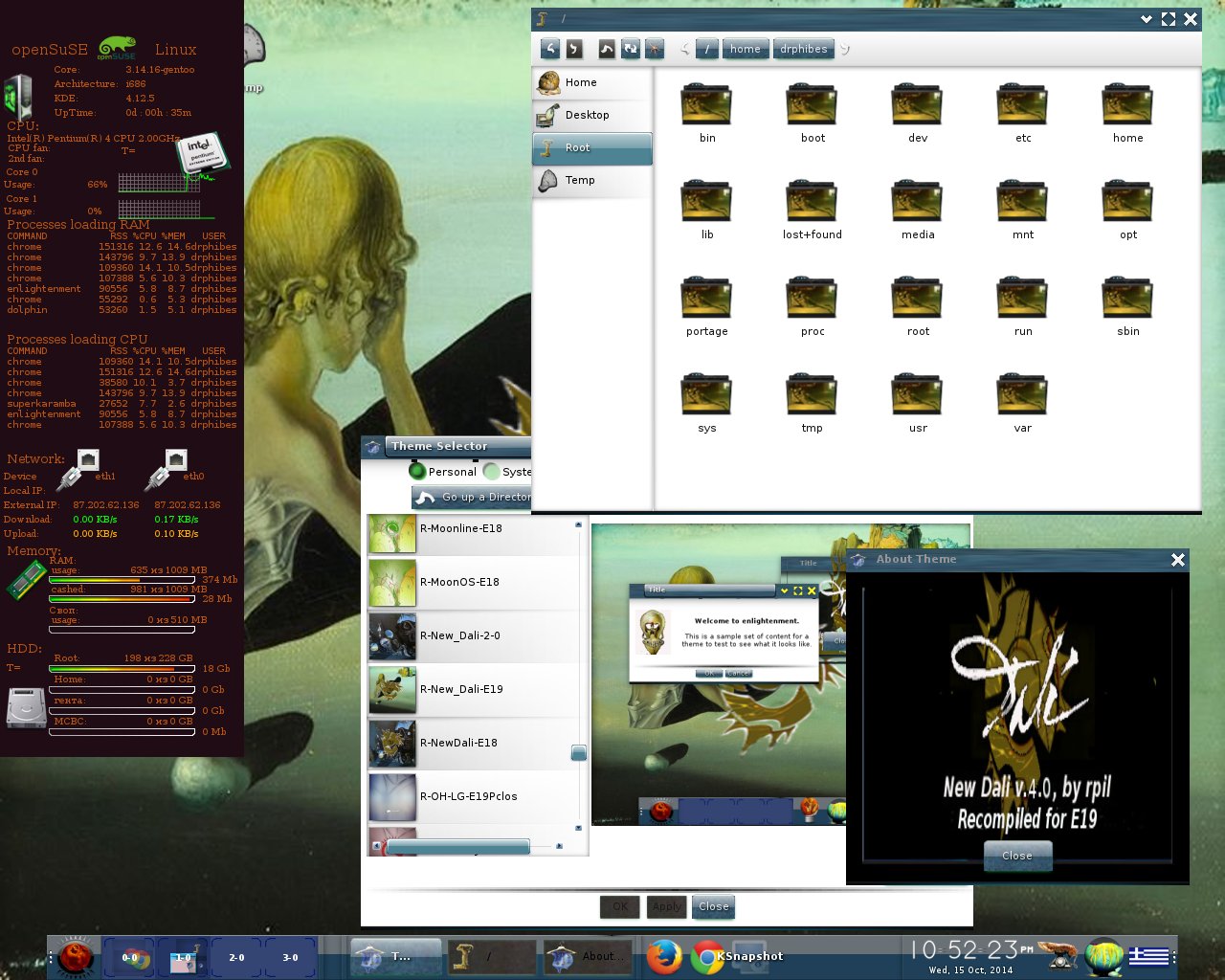Viewport: 1225px width, 980px height.
Task: Click the Greek flag keyboard layout indicator
Action: coord(1148,956)
